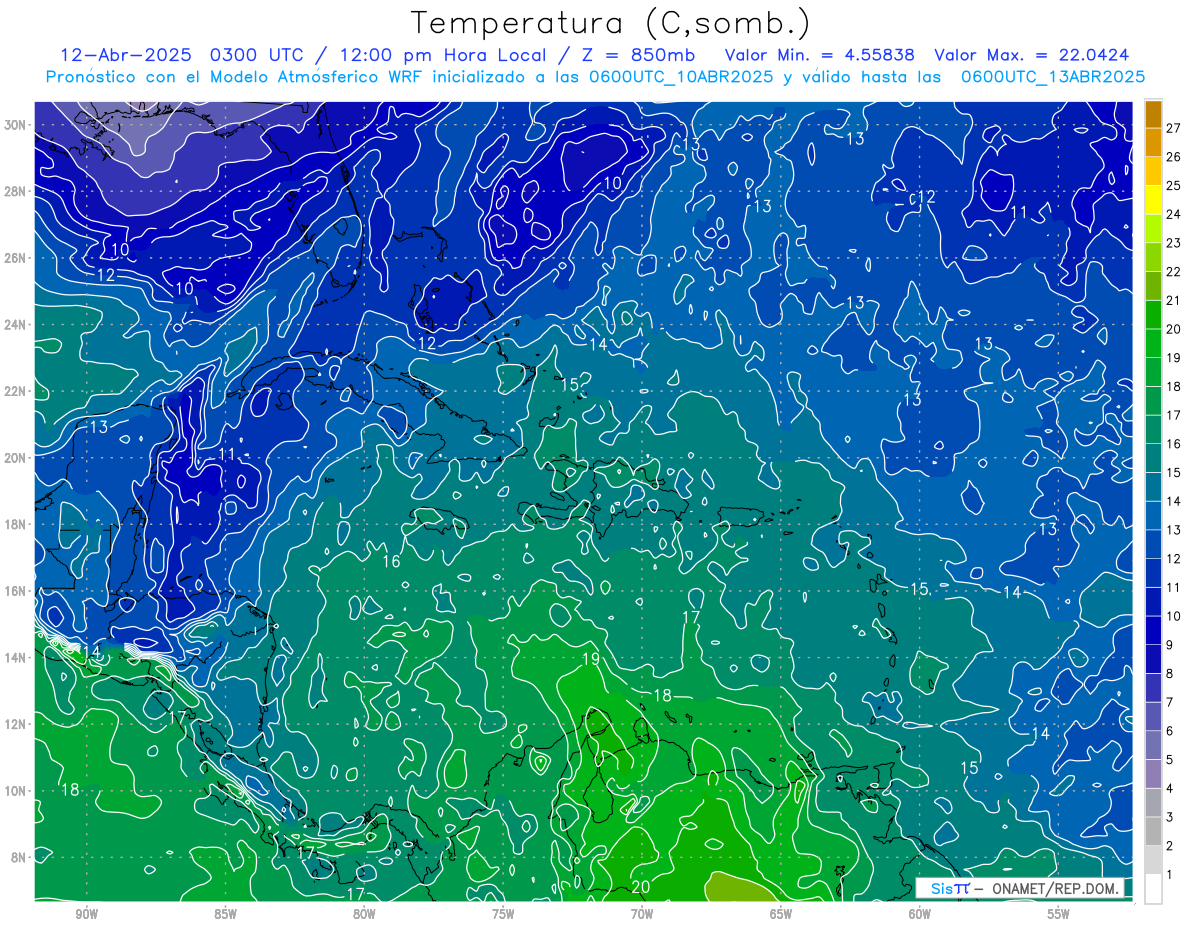Click the "90W" longitude label
Viewport: 1200px width, 927px height.
click(87, 914)
